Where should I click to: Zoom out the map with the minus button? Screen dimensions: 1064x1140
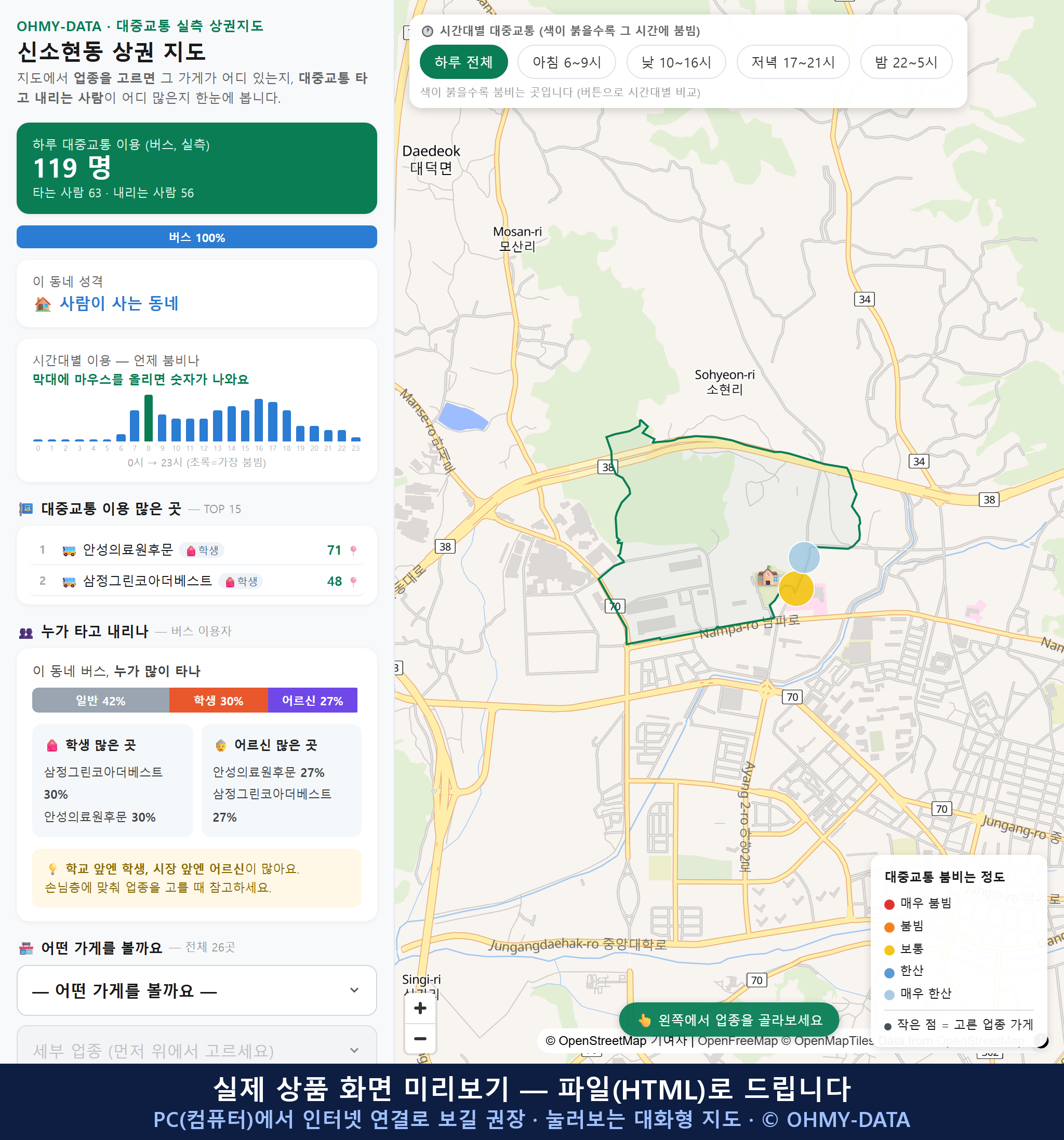pos(420,1039)
